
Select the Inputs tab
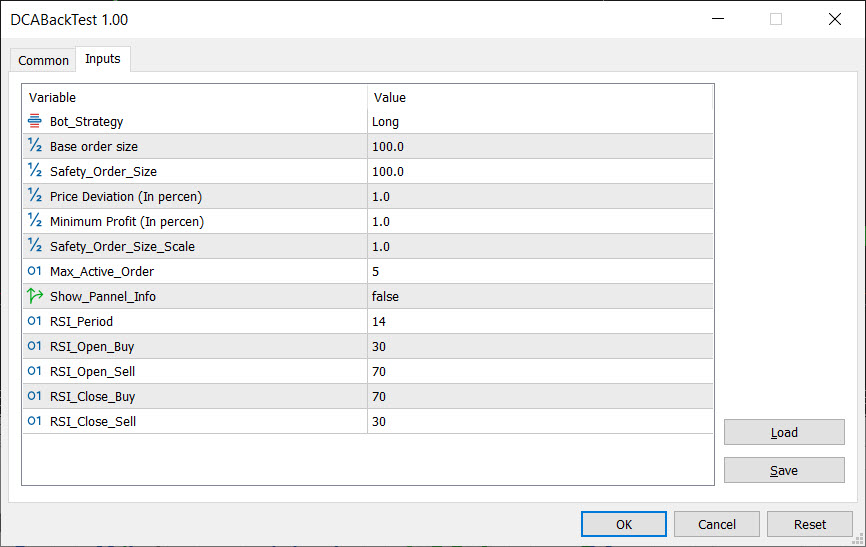[x=103, y=59]
